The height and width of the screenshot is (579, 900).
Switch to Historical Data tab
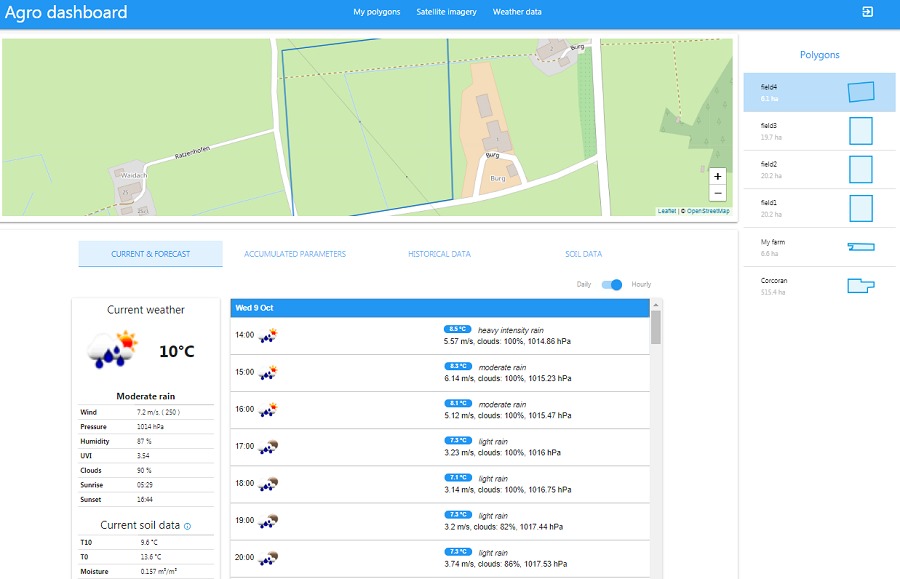point(439,254)
